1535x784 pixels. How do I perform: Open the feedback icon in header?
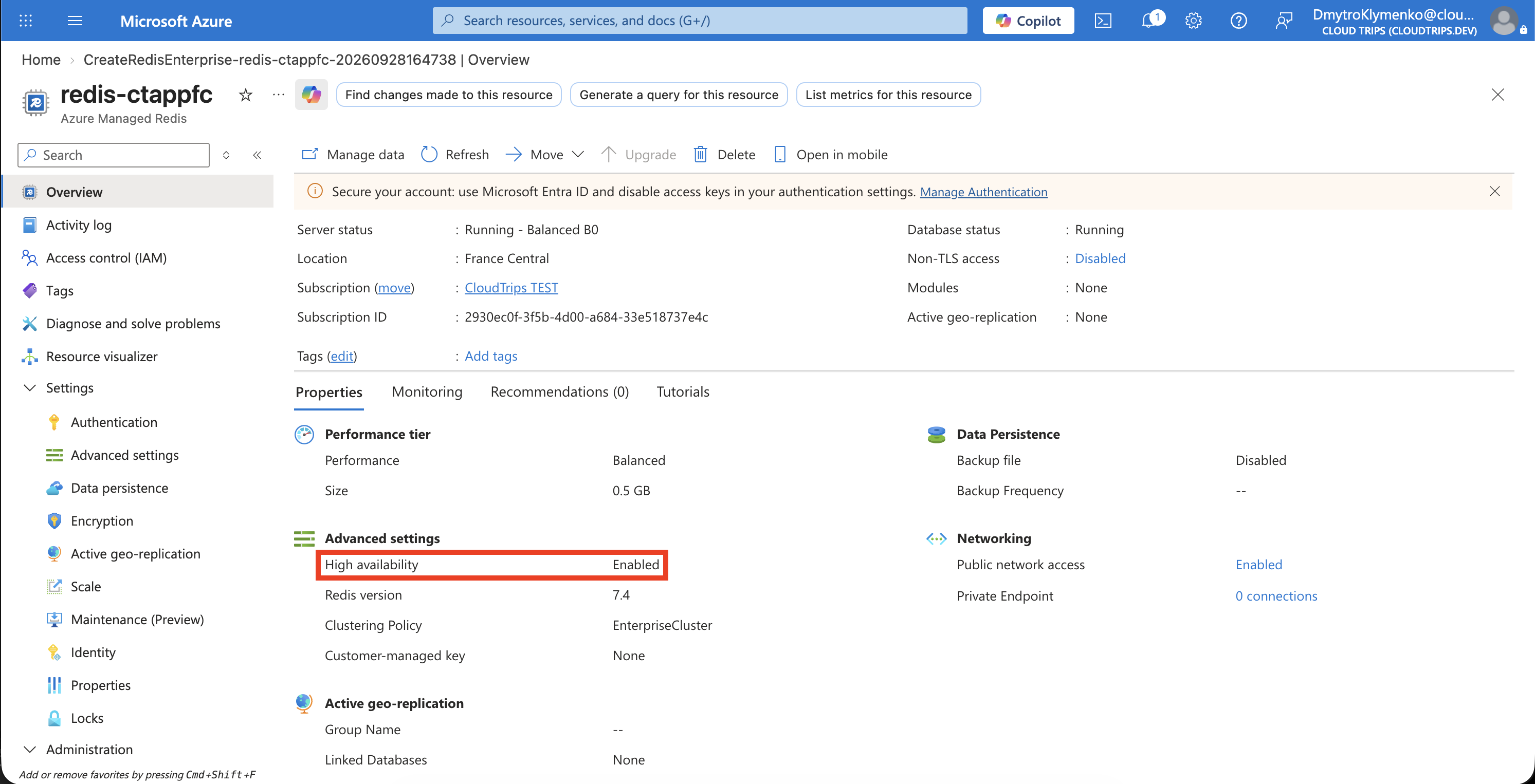pos(1284,21)
